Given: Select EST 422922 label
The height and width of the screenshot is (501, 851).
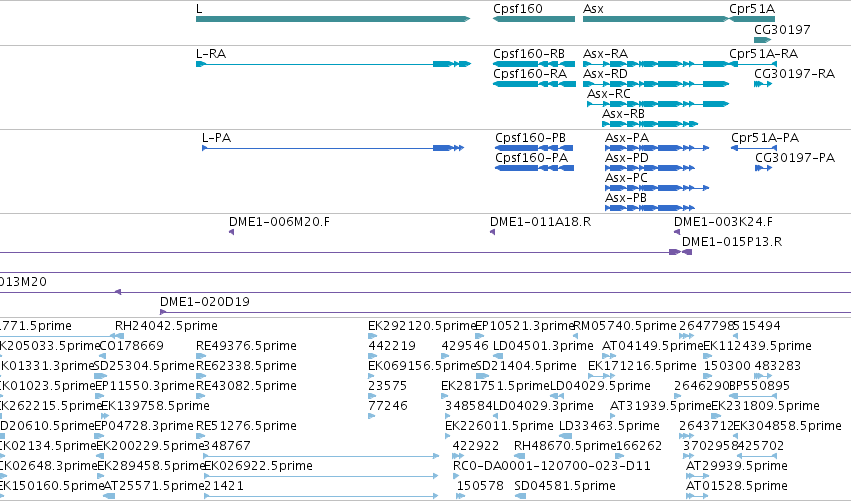Looking at the screenshot, I should click(x=475, y=446).
